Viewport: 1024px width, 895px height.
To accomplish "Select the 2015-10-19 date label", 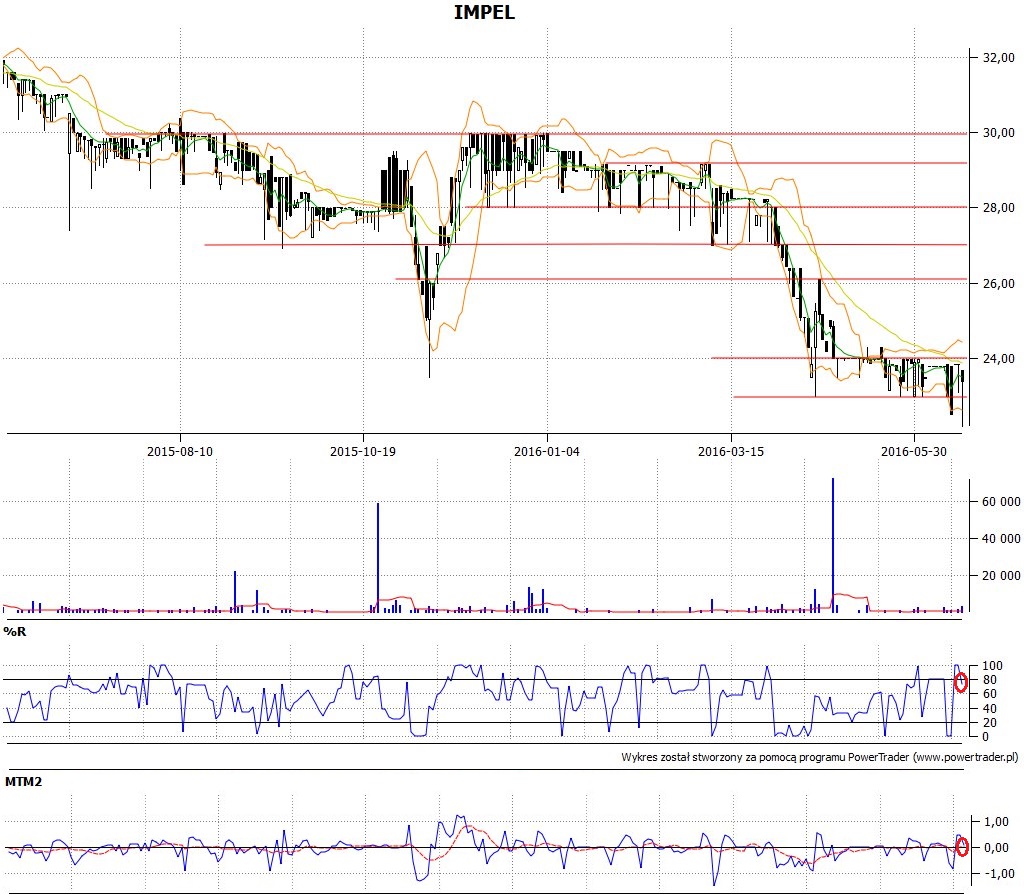I will pos(362,451).
